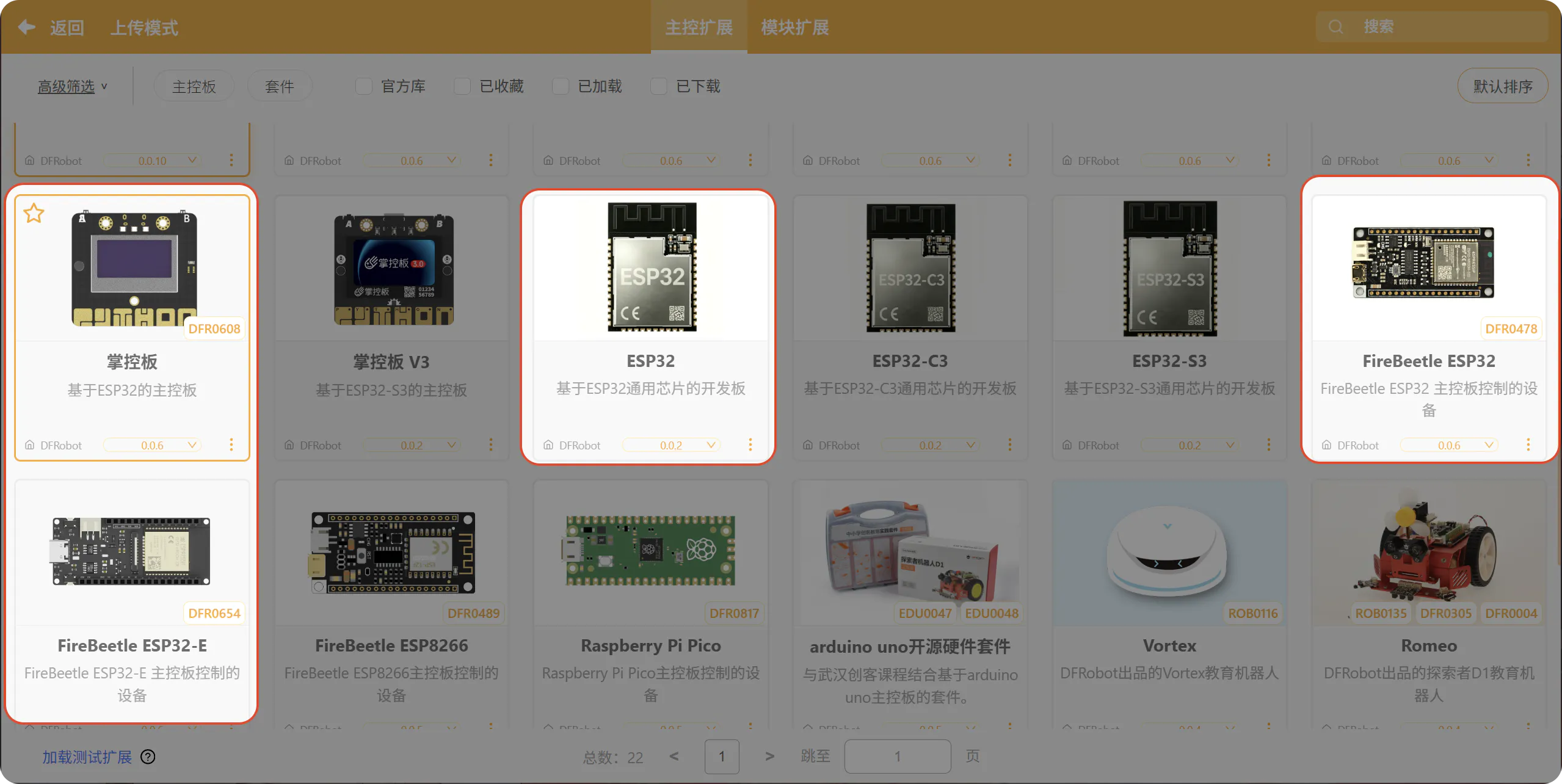Image resolution: width=1562 pixels, height=784 pixels.
Task: Switch to 模块扩展 tab
Action: (795, 27)
